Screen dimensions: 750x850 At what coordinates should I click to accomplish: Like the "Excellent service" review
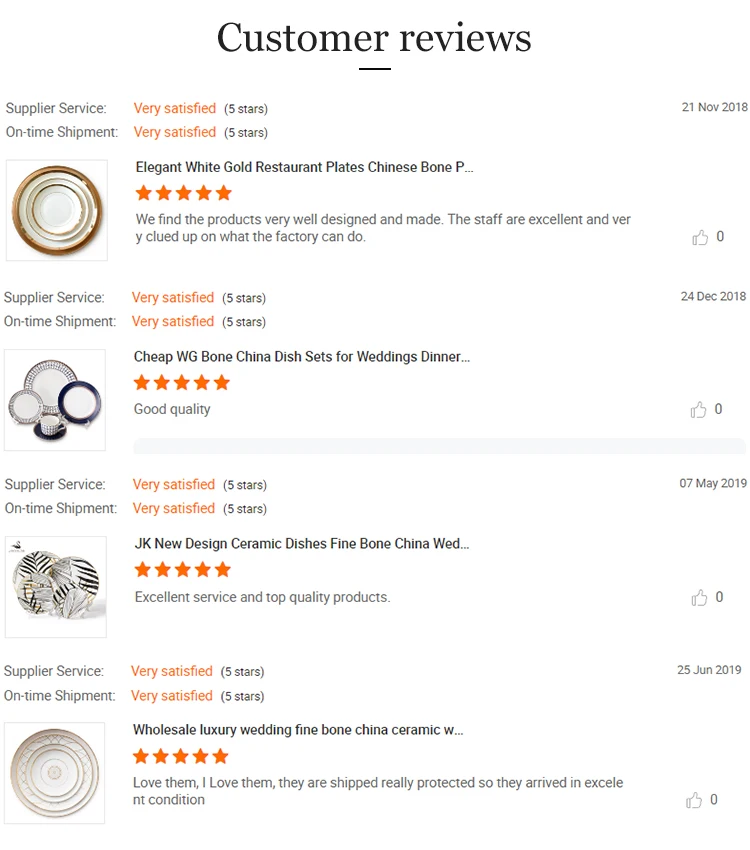click(x=699, y=597)
